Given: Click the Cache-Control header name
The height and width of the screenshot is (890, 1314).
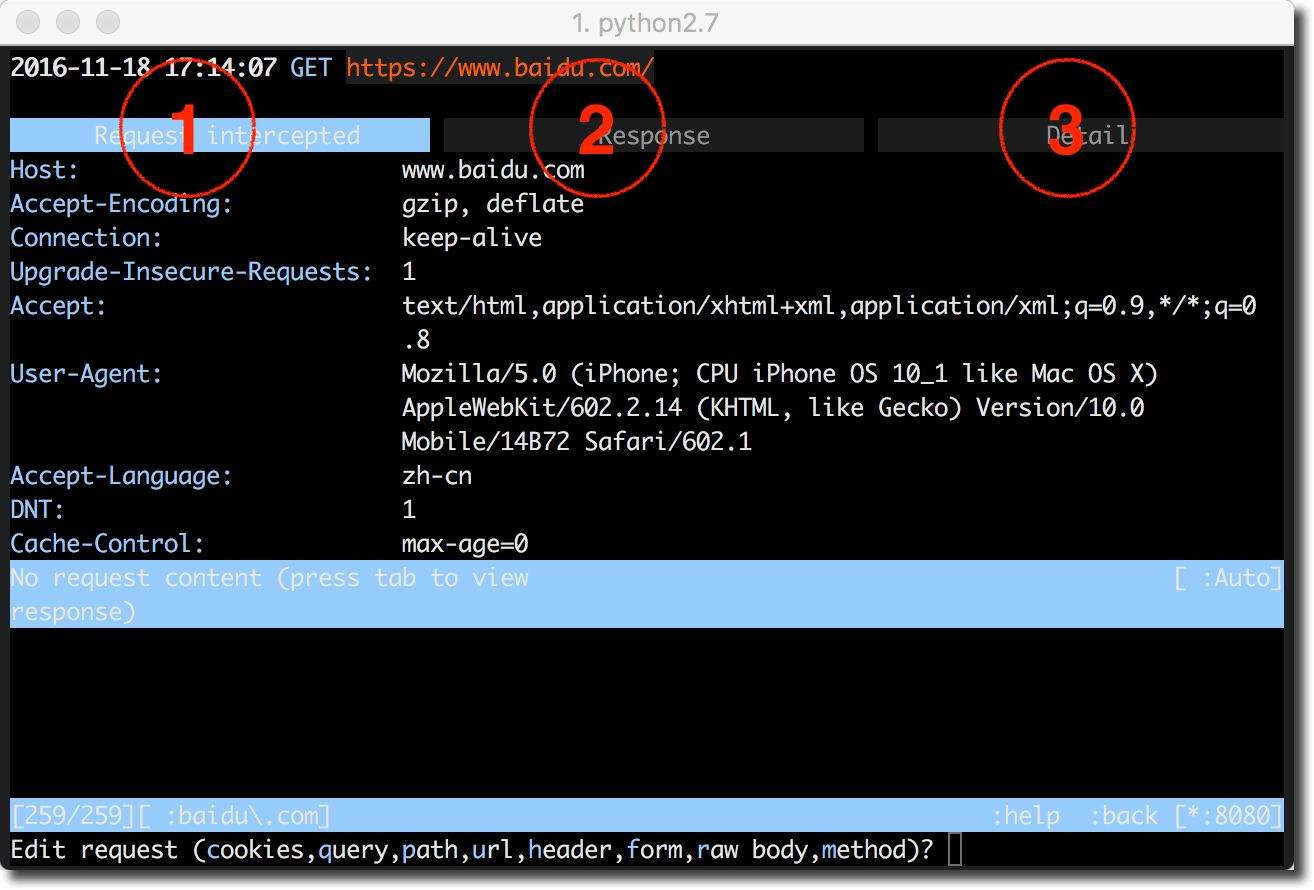Looking at the screenshot, I should (107, 544).
